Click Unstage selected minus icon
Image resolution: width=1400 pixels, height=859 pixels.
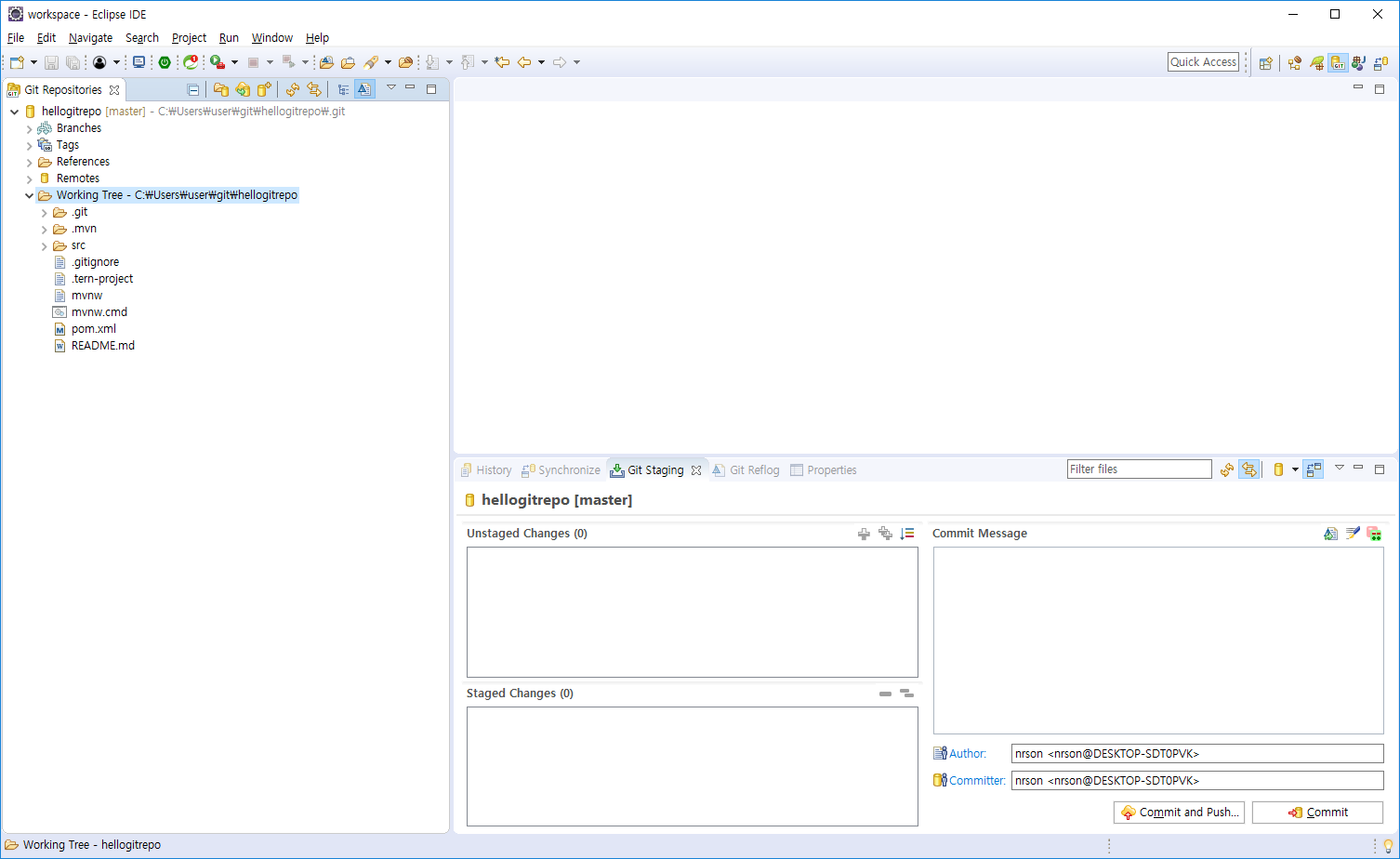[885, 694]
